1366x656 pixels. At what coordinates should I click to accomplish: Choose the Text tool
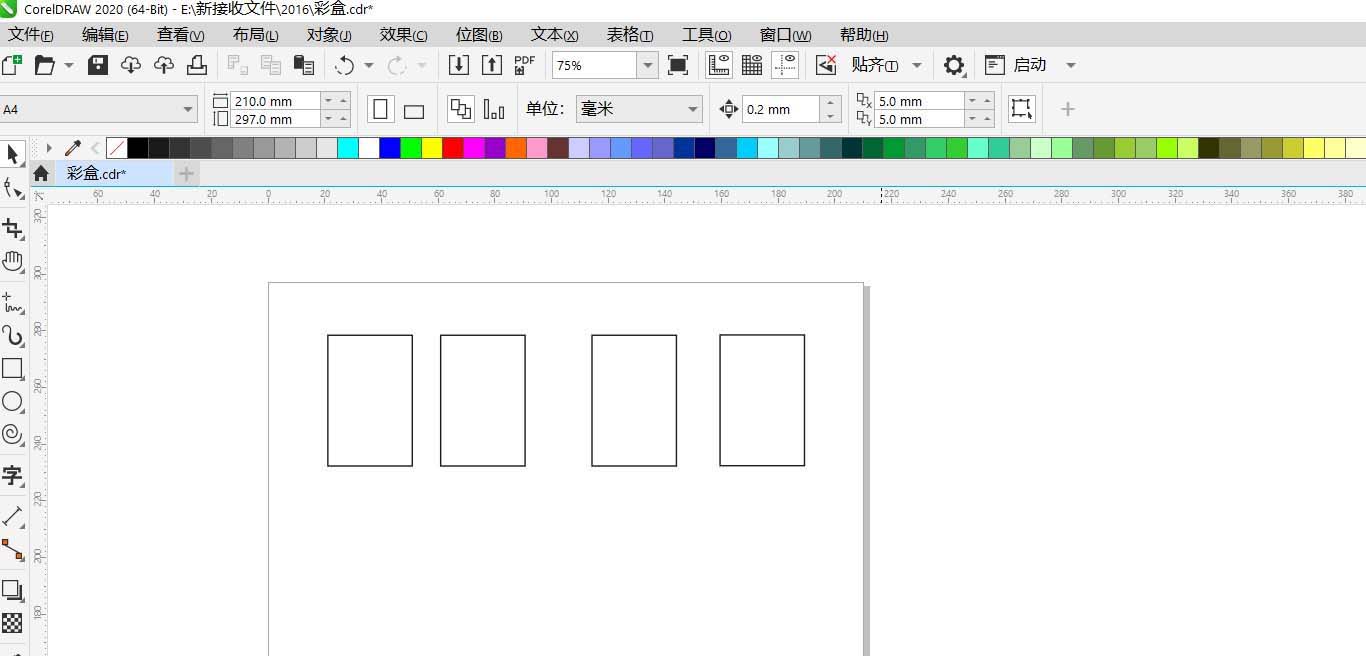[12, 475]
